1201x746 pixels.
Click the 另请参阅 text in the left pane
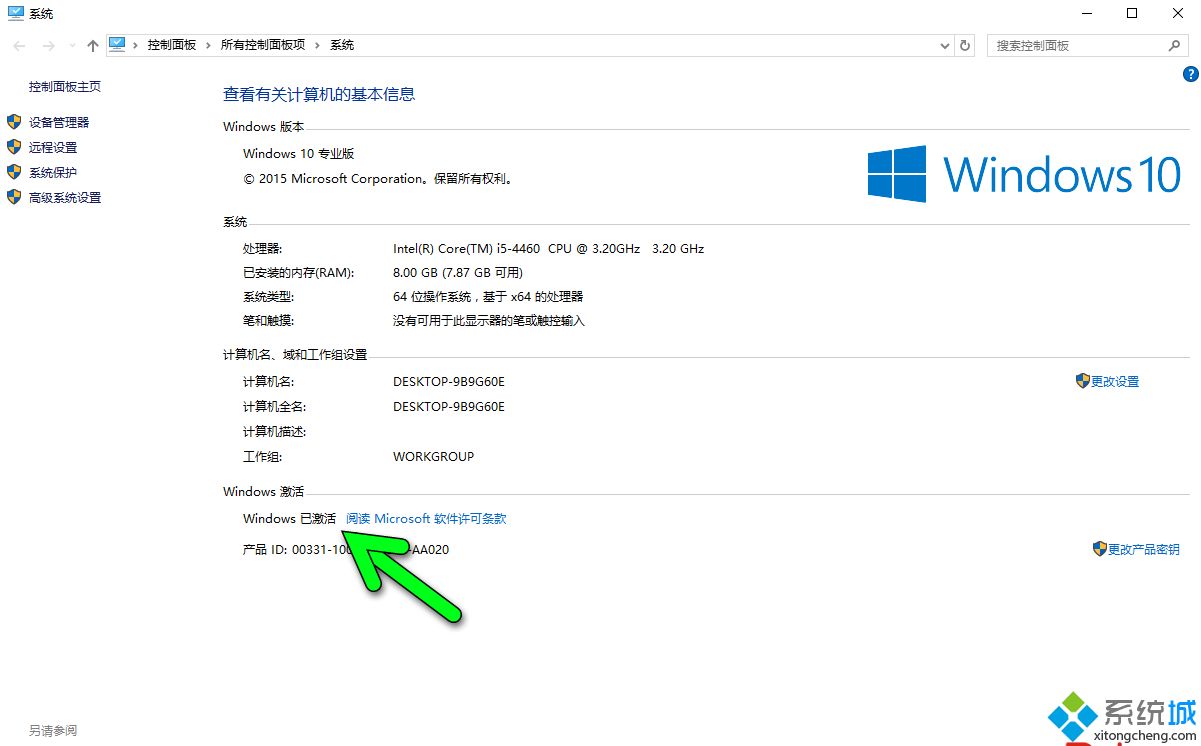(53, 731)
